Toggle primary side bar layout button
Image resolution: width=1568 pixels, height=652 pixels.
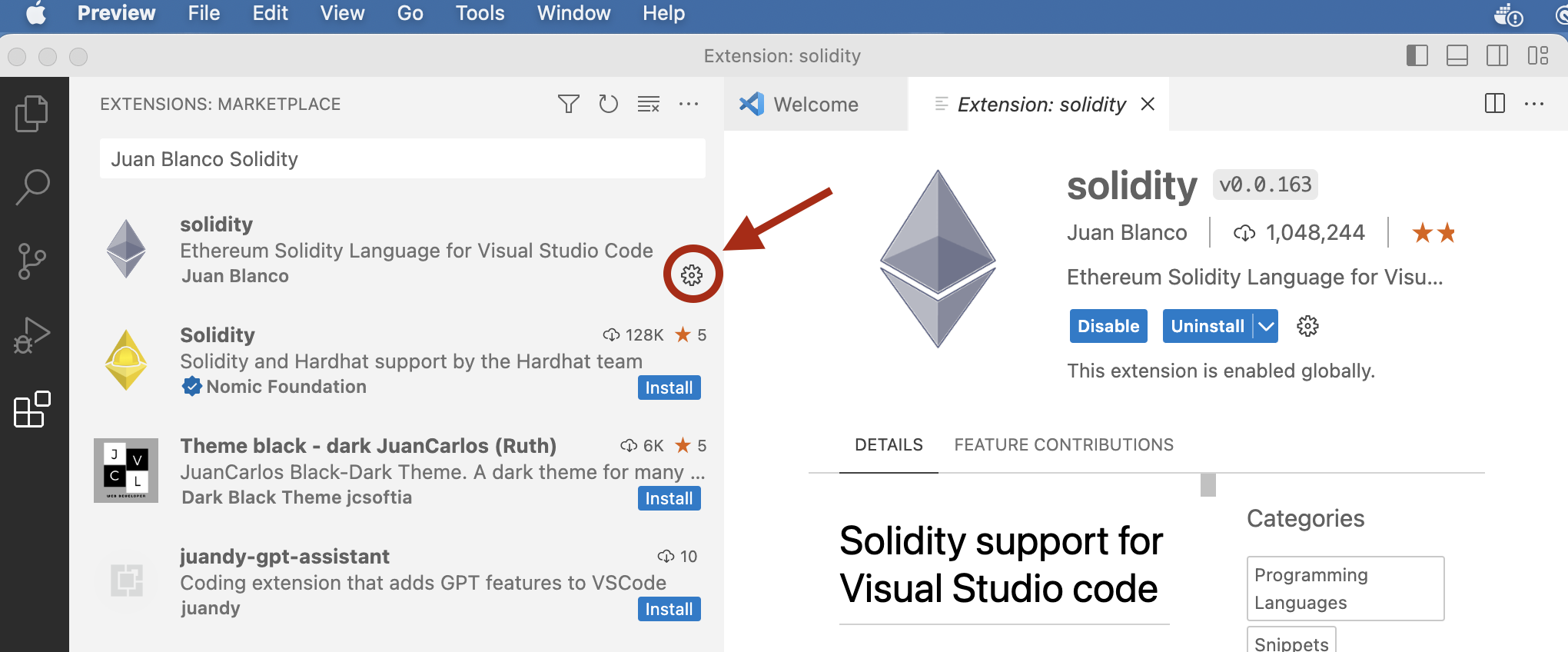[x=1417, y=55]
